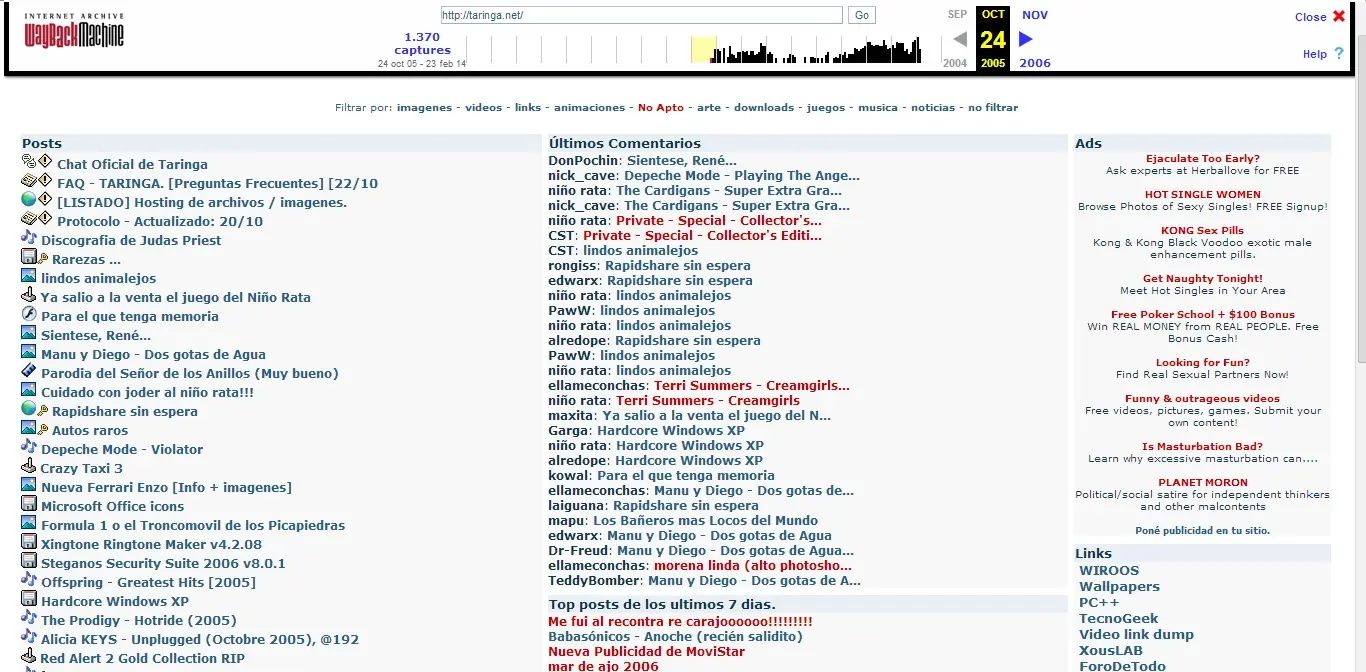Filter posts by juegos
This screenshot has height=672, width=1366.
click(x=826, y=107)
